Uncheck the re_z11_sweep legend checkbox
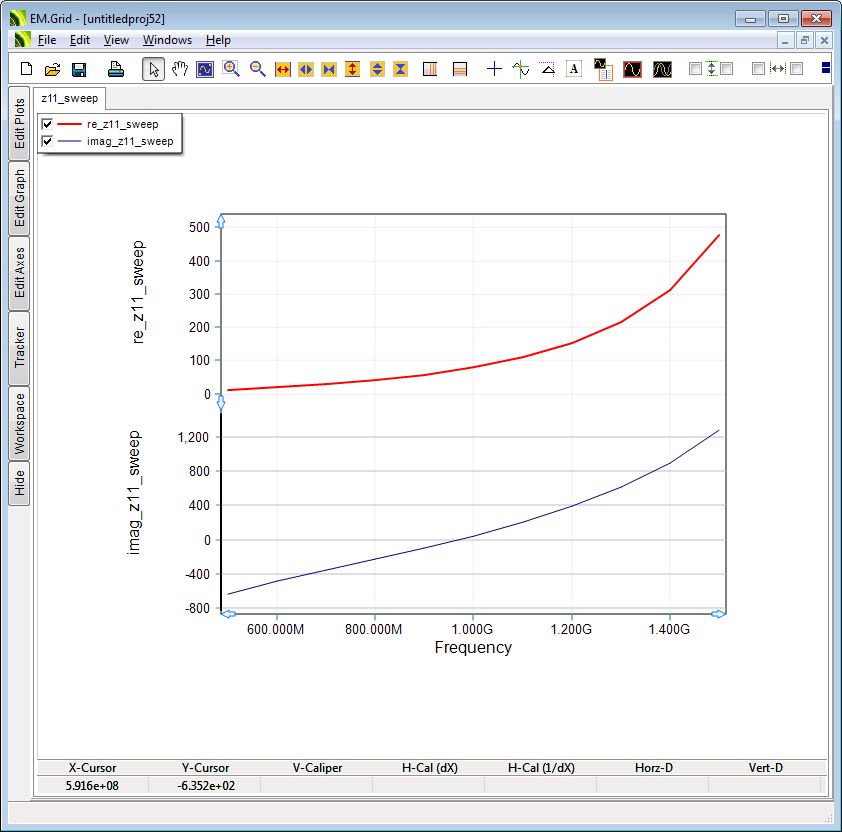Viewport: 842px width, 832px height. click(47, 124)
